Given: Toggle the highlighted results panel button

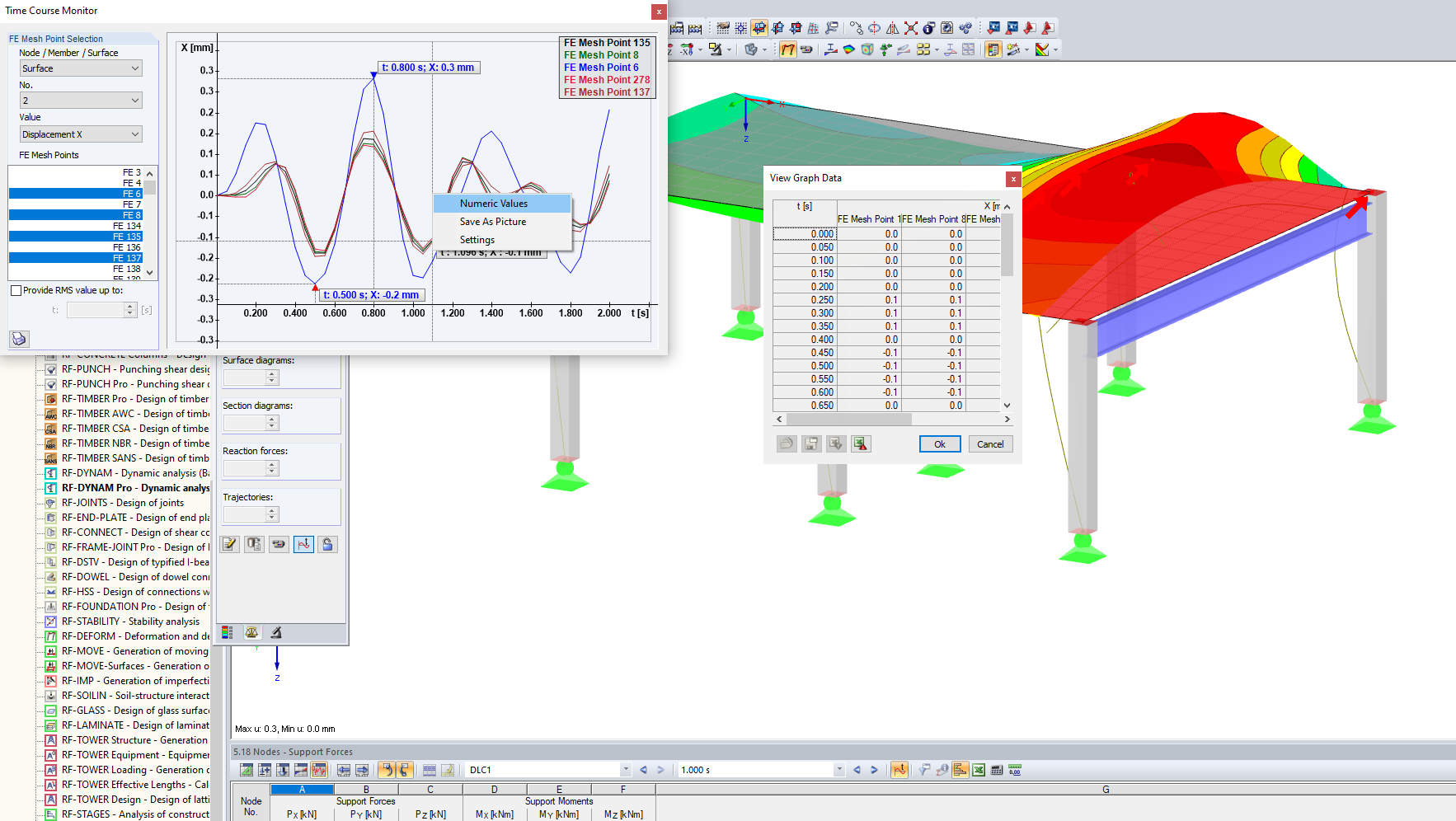Looking at the screenshot, I should 993,49.
